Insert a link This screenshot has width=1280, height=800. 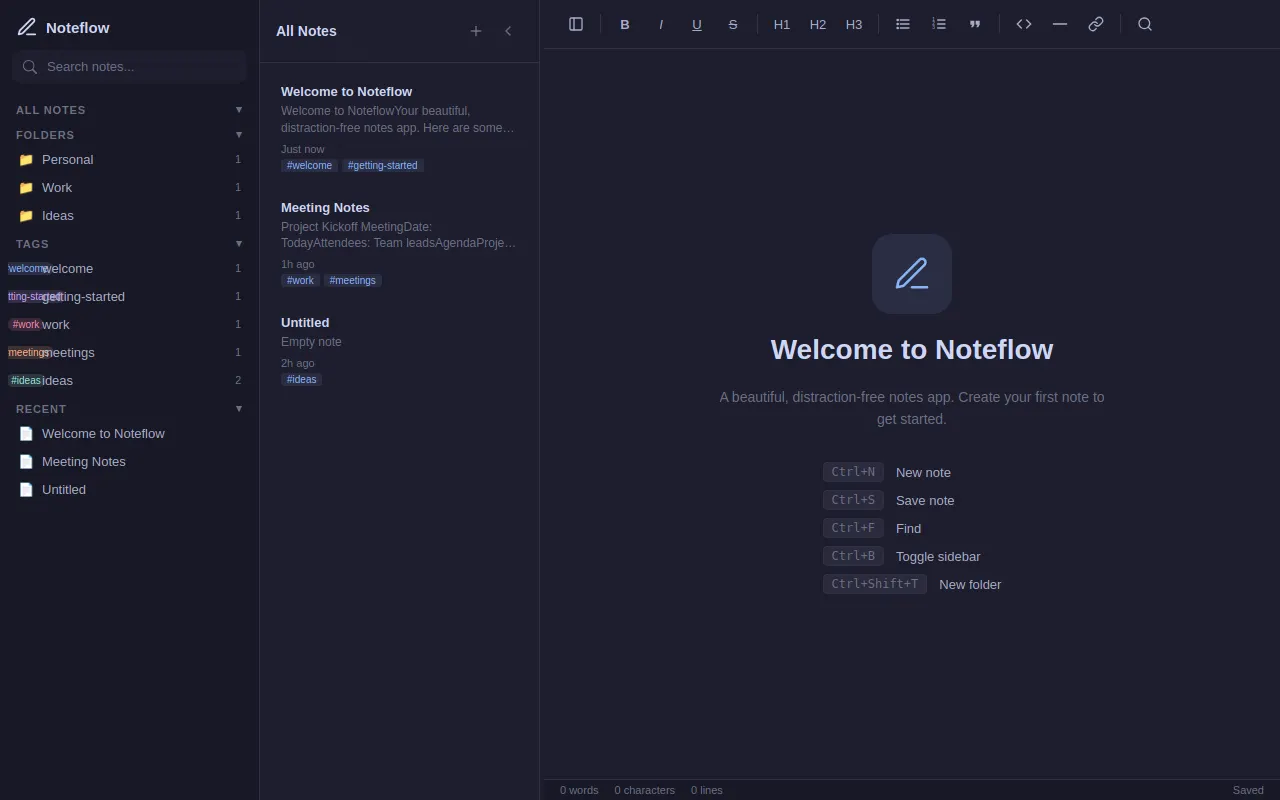click(1096, 24)
